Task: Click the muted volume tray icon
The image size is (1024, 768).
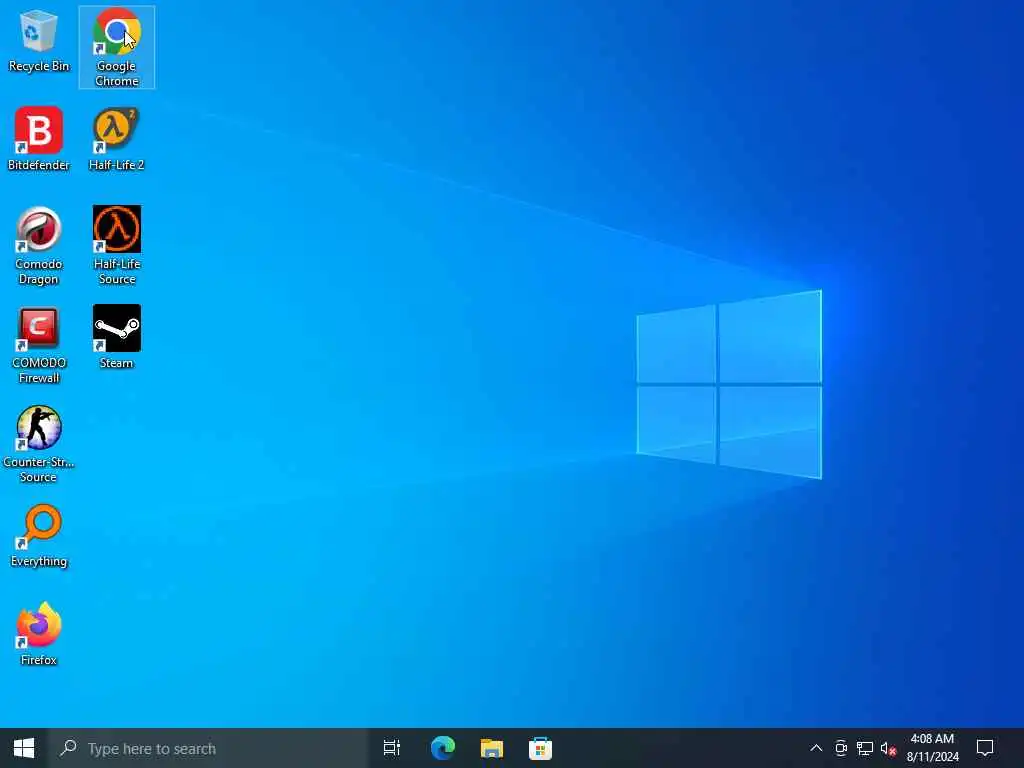Action: coord(888,748)
